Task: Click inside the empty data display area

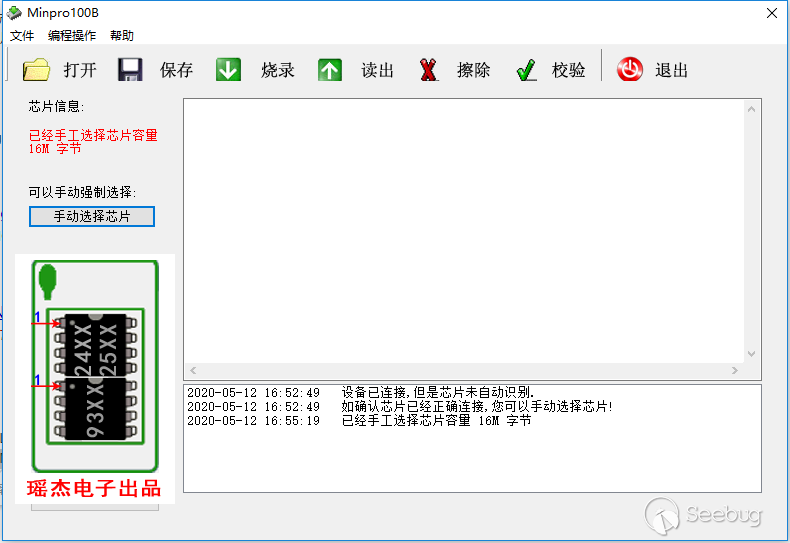Action: pyautogui.click(x=465, y=231)
